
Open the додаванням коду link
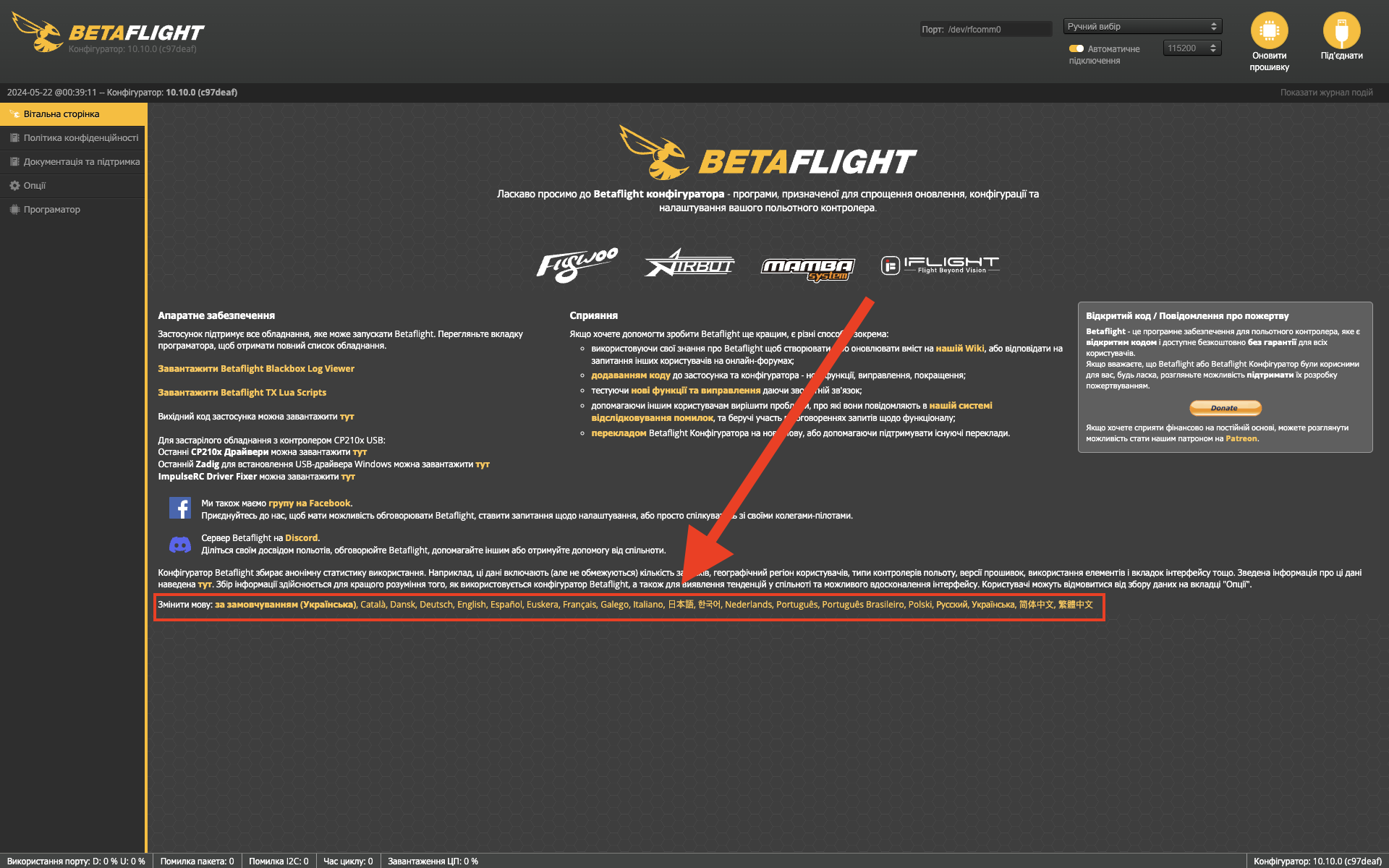point(630,375)
